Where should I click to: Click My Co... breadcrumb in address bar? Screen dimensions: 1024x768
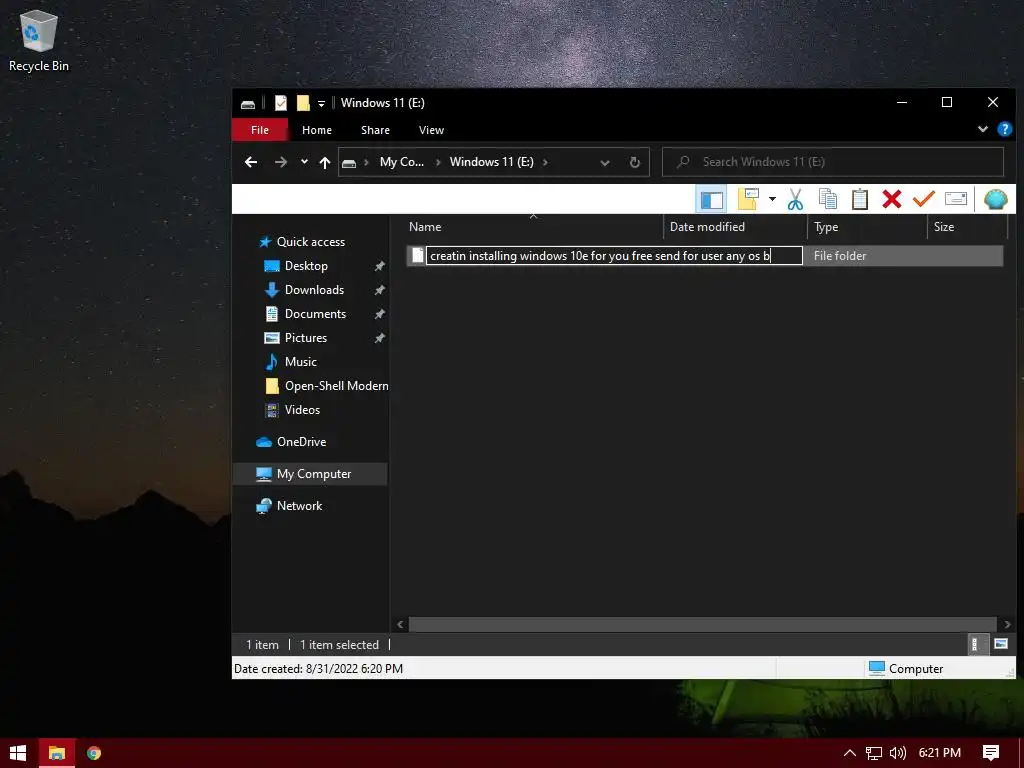click(x=402, y=162)
